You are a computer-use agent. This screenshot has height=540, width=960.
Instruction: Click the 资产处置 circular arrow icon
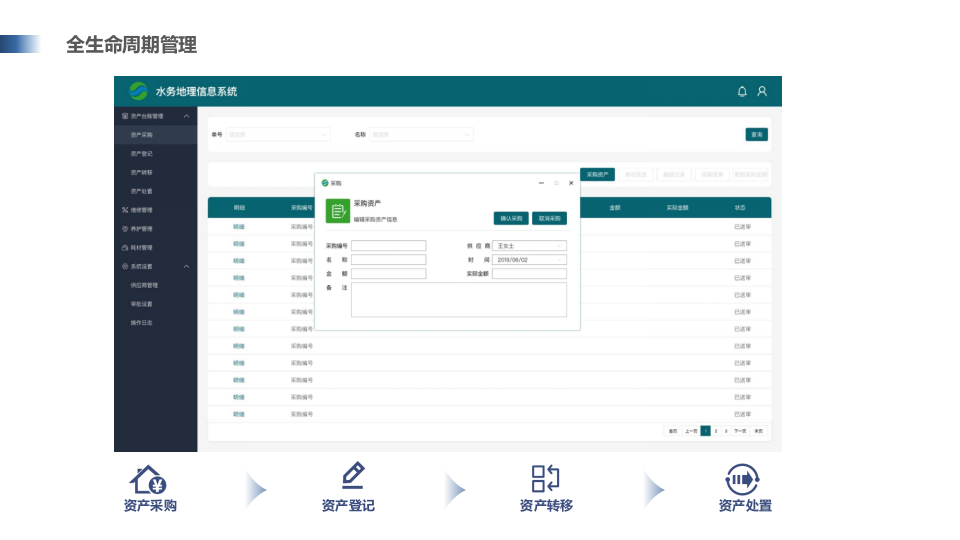pyautogui.click(x=742, y=479)
